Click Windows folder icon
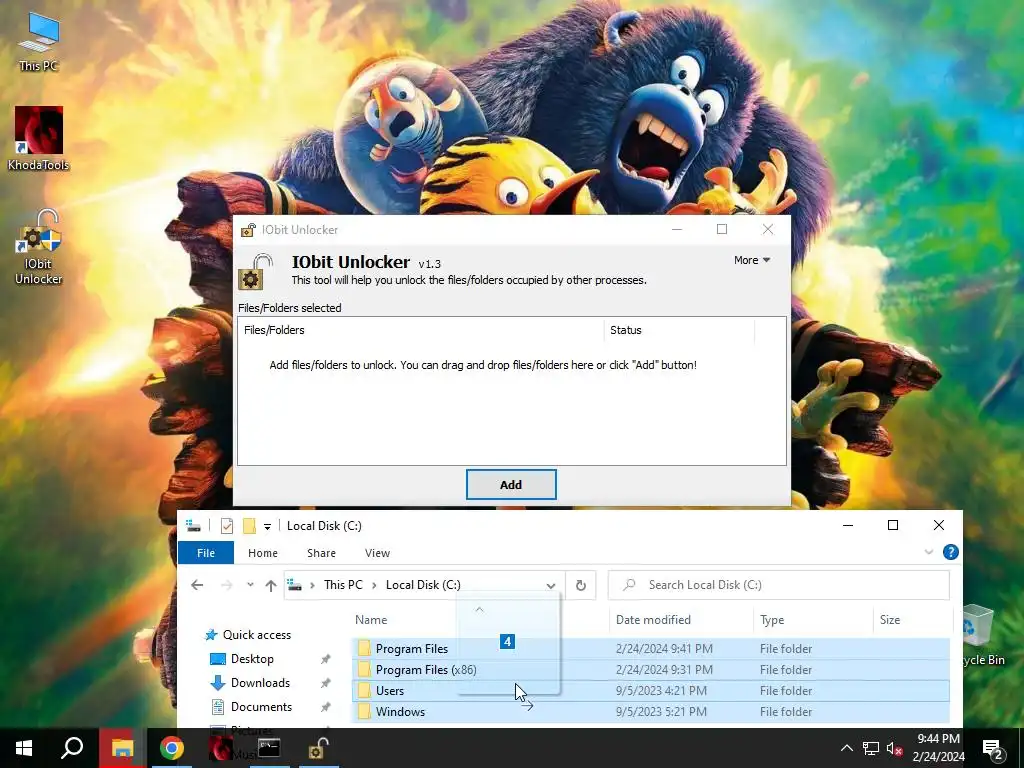Image resolution: width=1024 pixels, height=768 pixels. pos(364,711)
